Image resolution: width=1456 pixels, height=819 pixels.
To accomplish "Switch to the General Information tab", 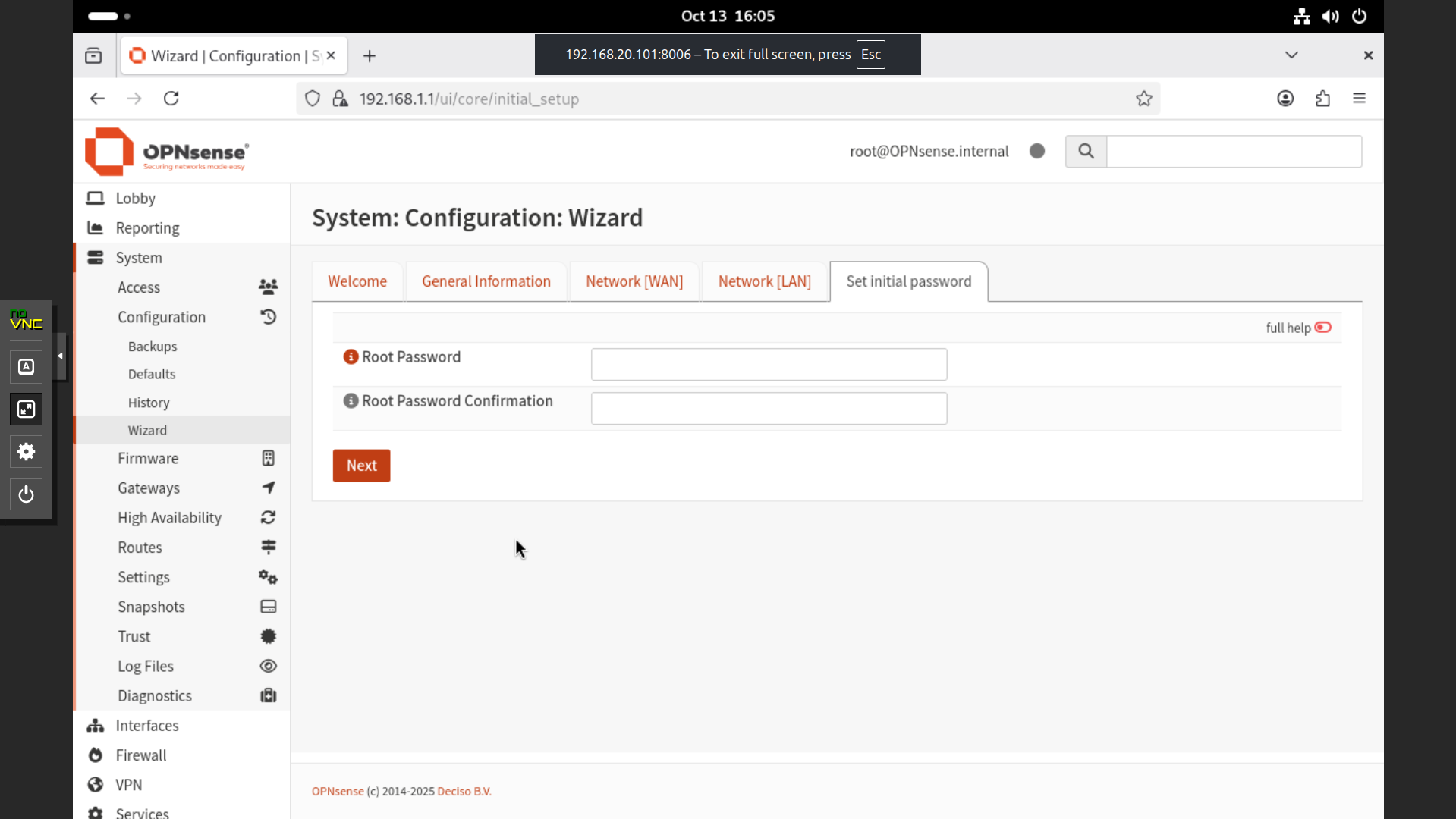I will pos(486,281).
